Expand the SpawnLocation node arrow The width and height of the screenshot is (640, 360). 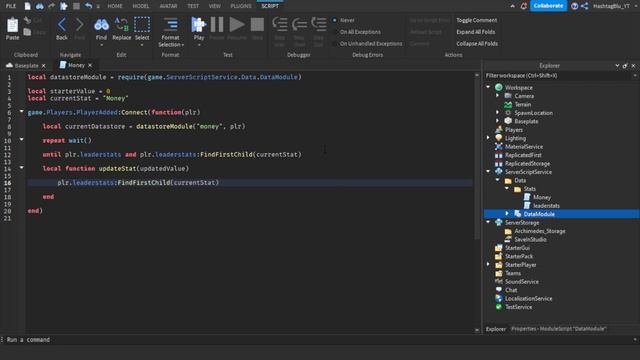click(498, 112)
